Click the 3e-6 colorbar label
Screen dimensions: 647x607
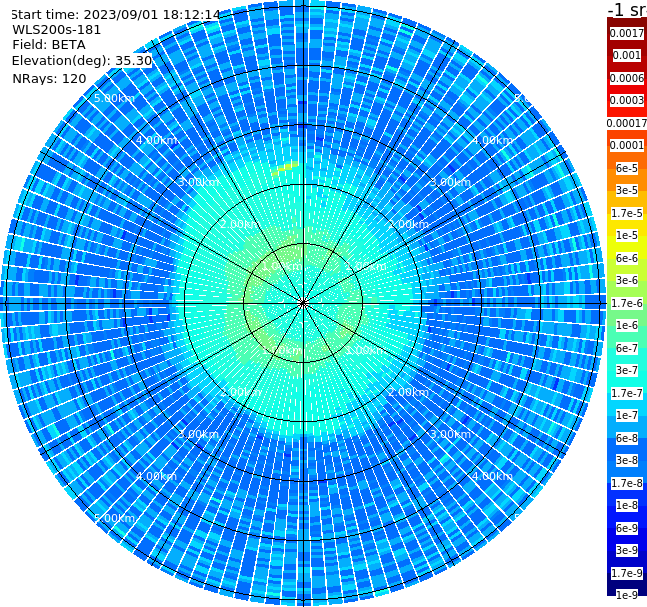coord(627,280)
